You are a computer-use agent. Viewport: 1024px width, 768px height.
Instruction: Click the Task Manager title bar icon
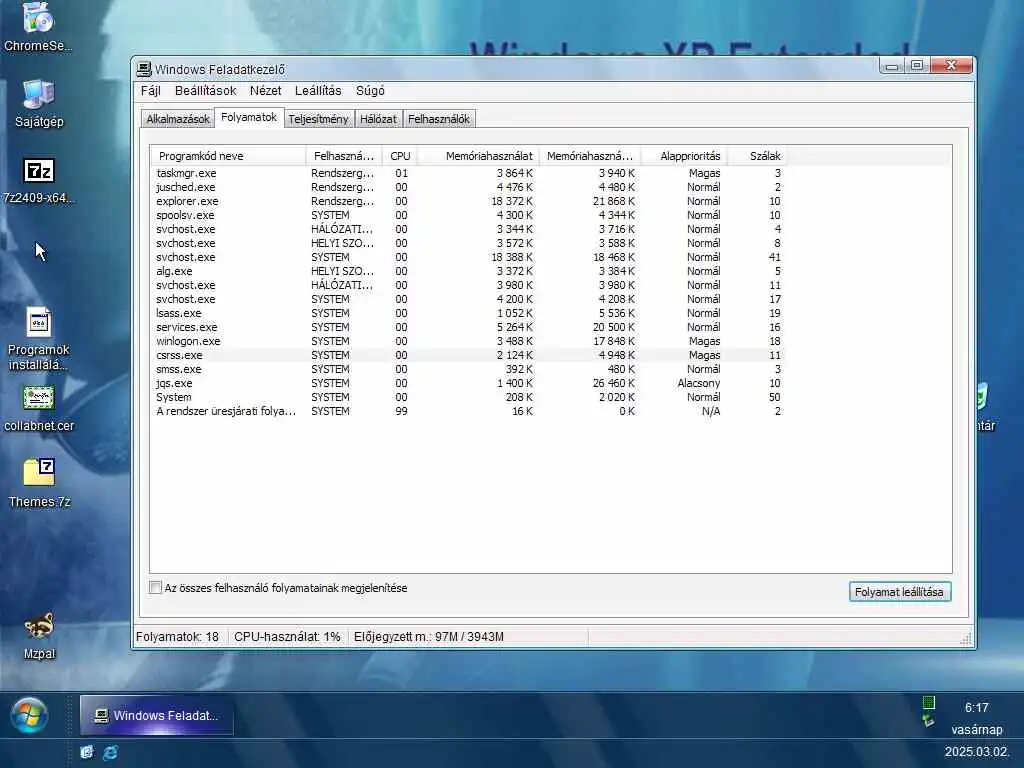[x=144, y=69]
